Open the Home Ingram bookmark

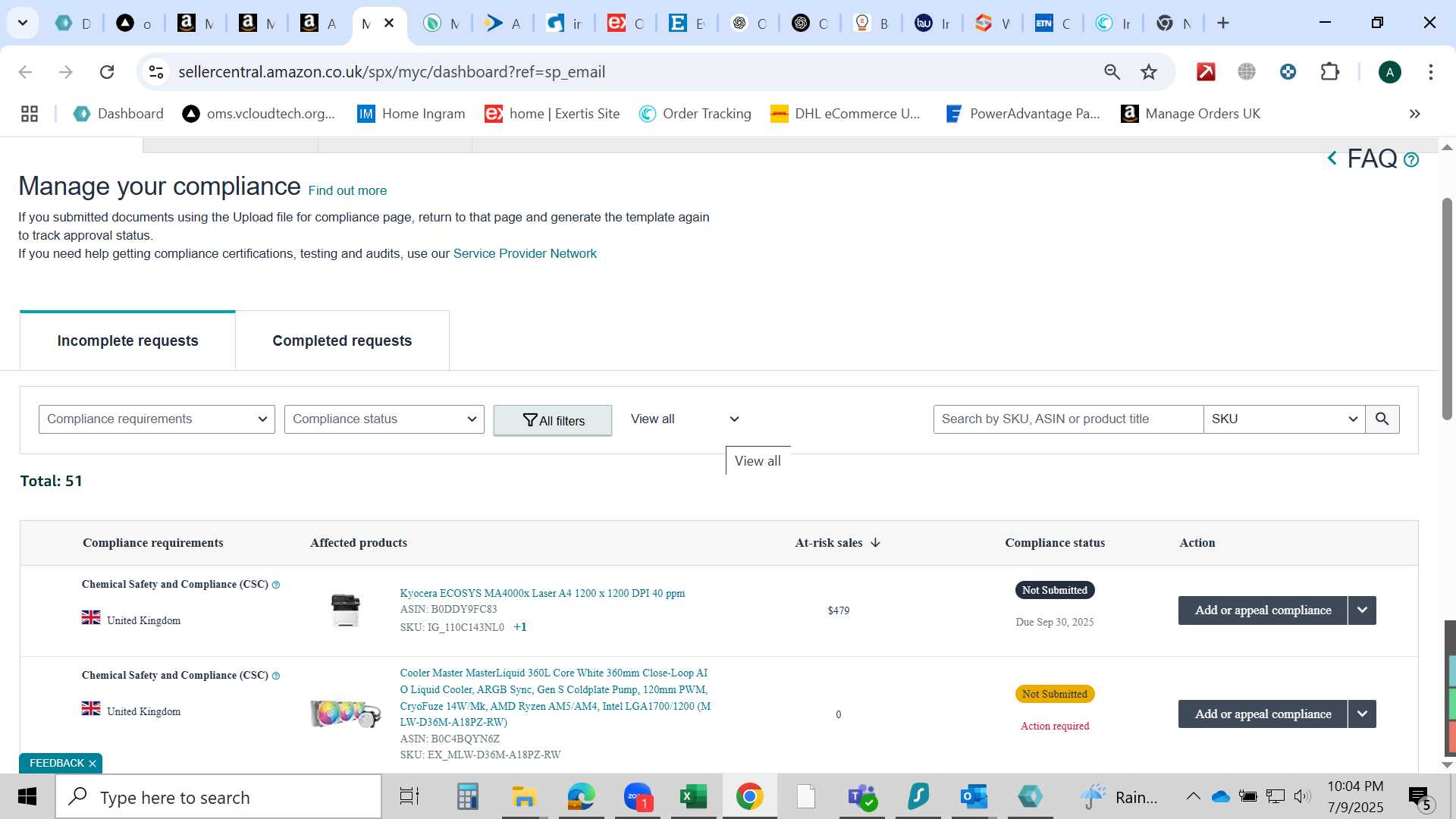tap(411, 114)
